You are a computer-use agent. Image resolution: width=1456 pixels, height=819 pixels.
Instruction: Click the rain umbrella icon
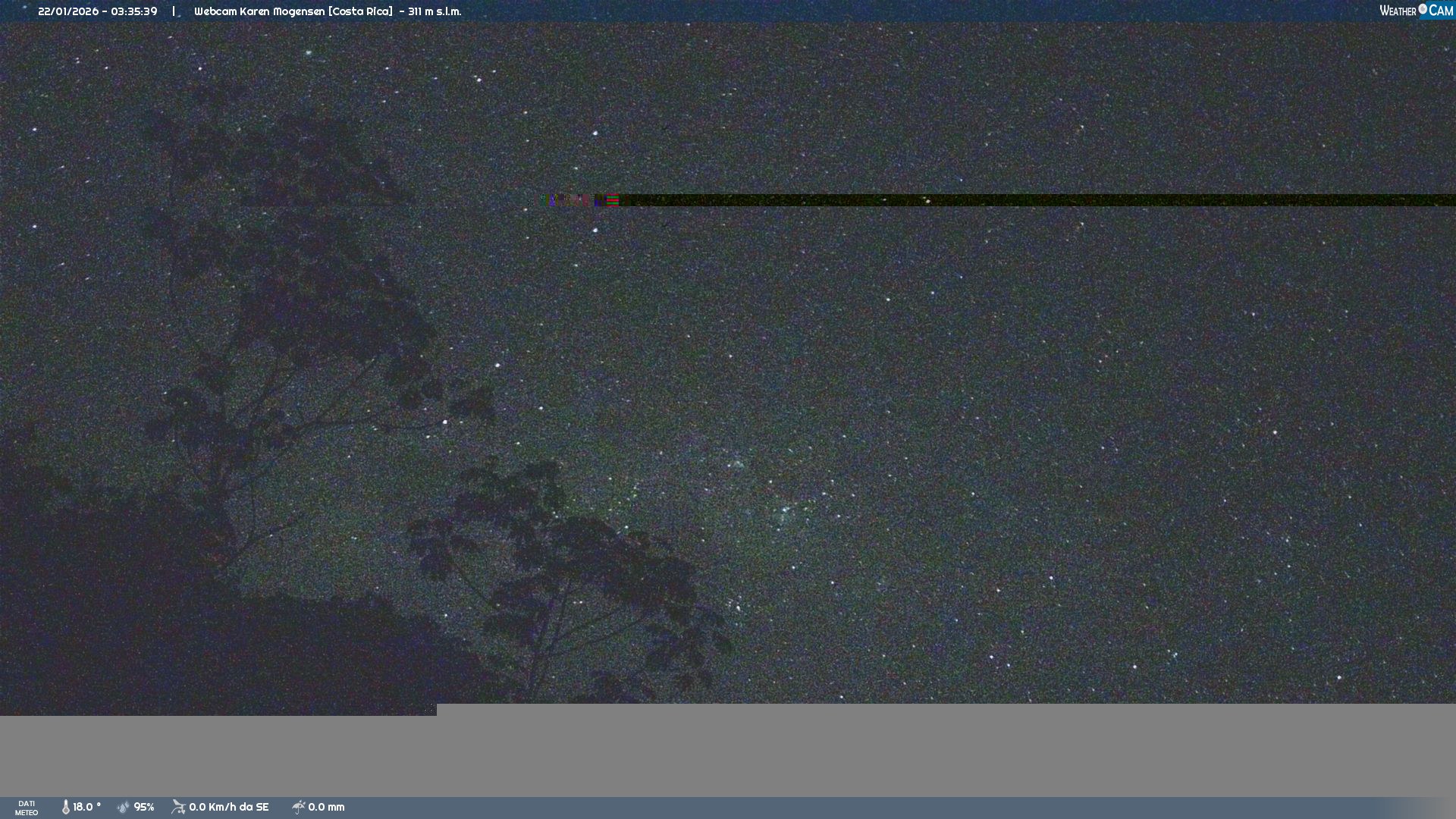(x=298, y=807)
